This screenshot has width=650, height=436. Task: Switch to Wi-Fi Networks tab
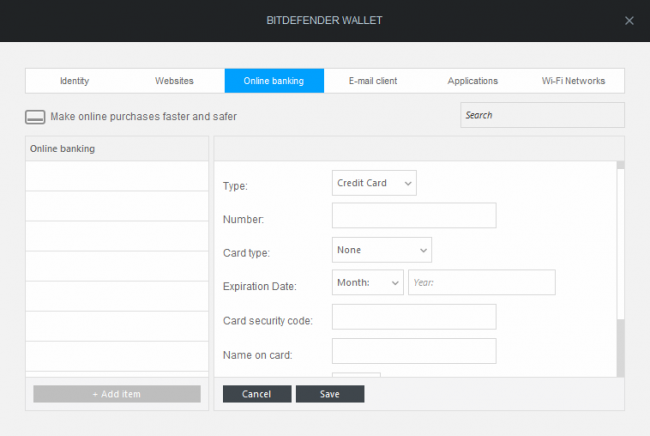pos(573,81)
